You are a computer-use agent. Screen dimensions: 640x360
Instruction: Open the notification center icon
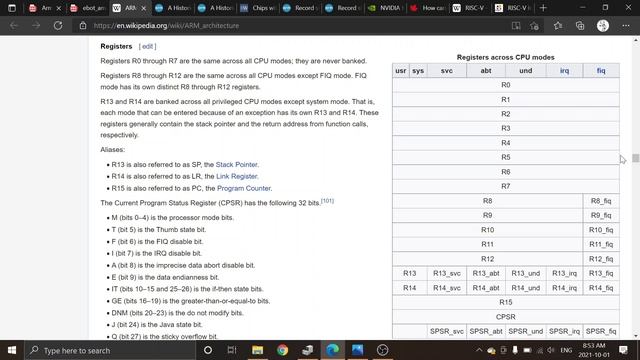[623, 350]
